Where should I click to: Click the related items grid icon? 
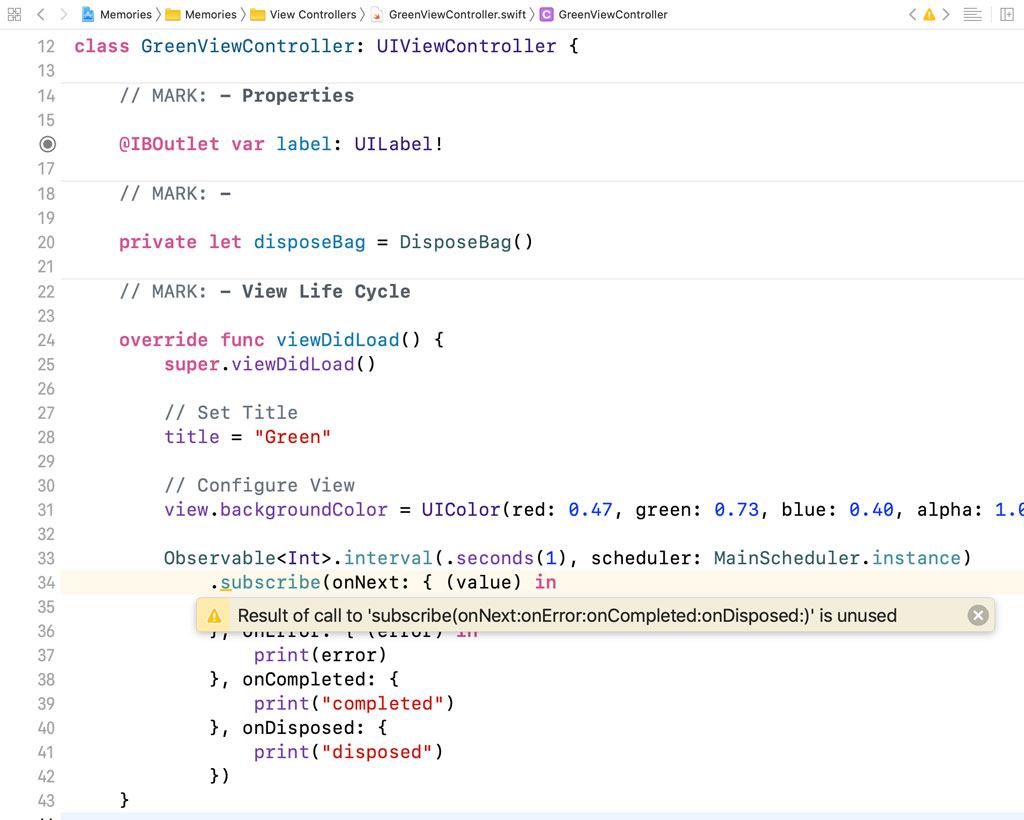coord(14,14)
